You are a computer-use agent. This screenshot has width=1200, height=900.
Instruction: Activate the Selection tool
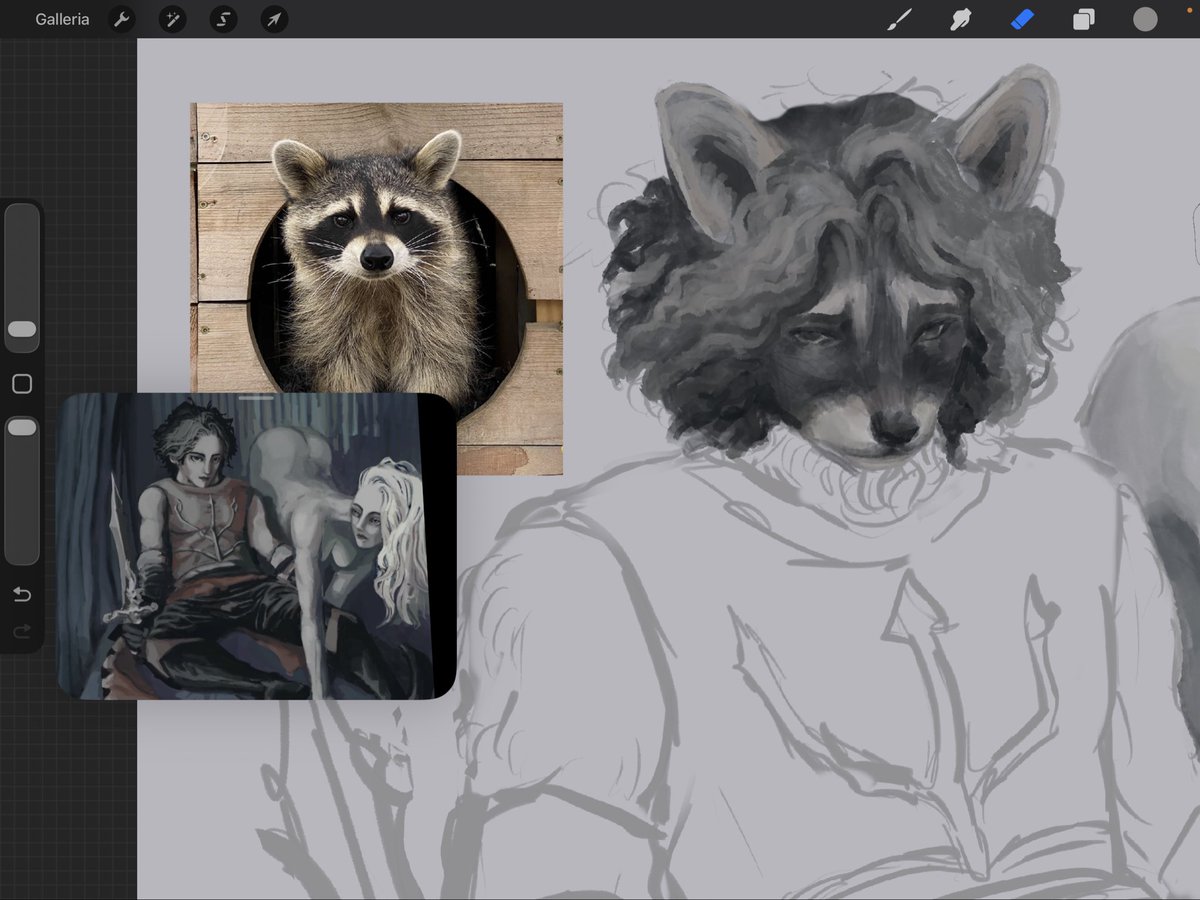[224, 19]
